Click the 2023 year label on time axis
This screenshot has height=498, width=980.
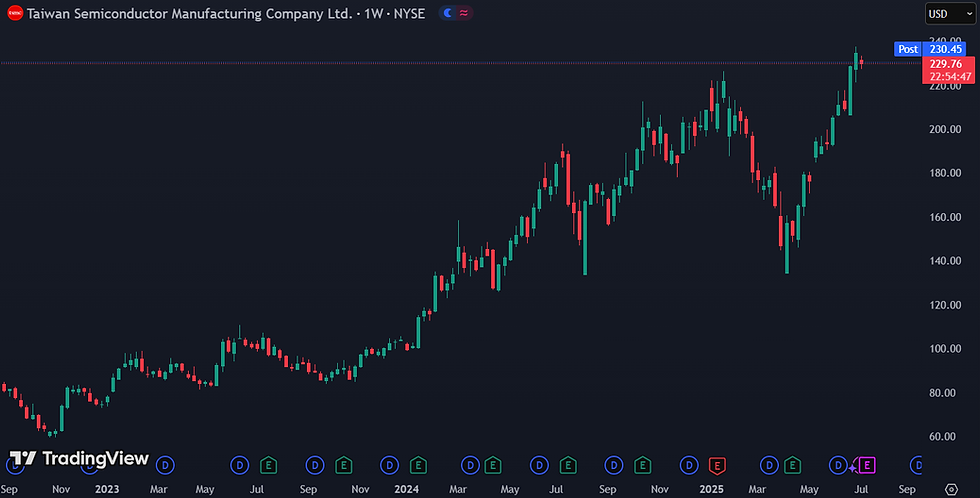107,489
